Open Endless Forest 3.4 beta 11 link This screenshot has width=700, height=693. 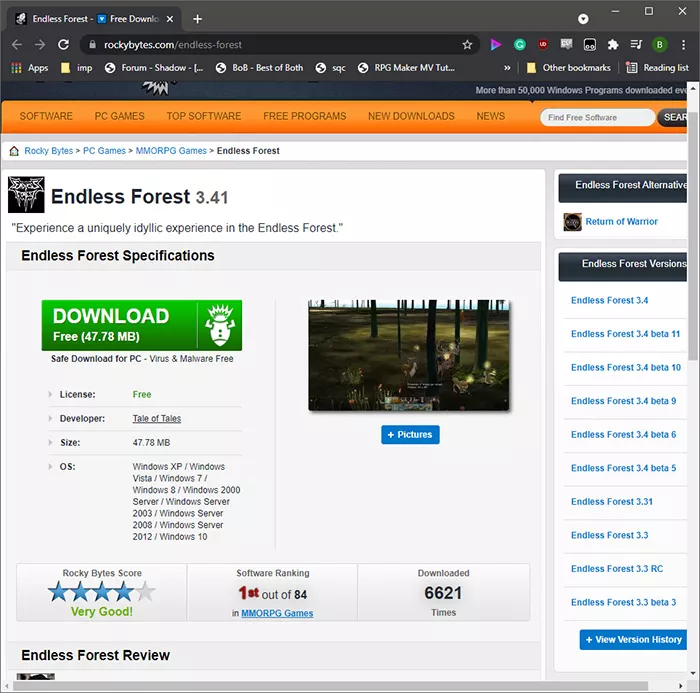(625, 334)
